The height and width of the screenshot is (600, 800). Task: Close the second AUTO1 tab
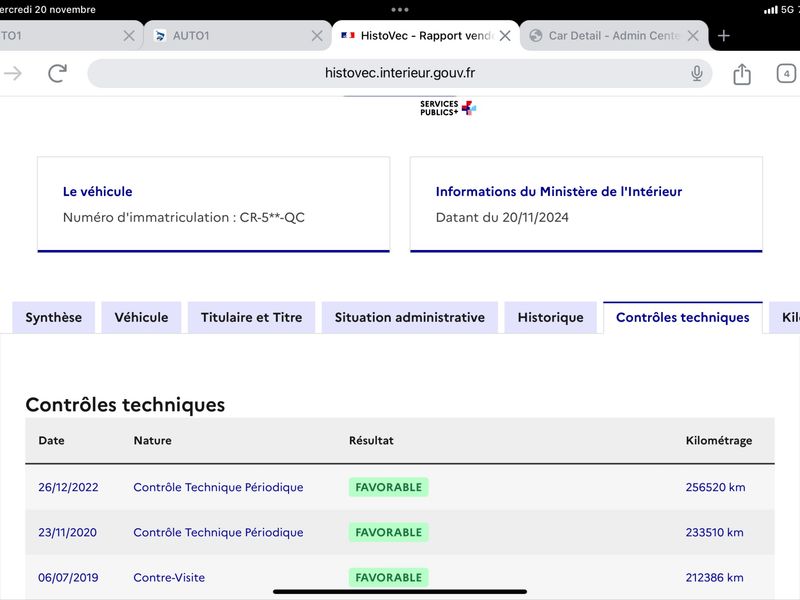[317, 36]
